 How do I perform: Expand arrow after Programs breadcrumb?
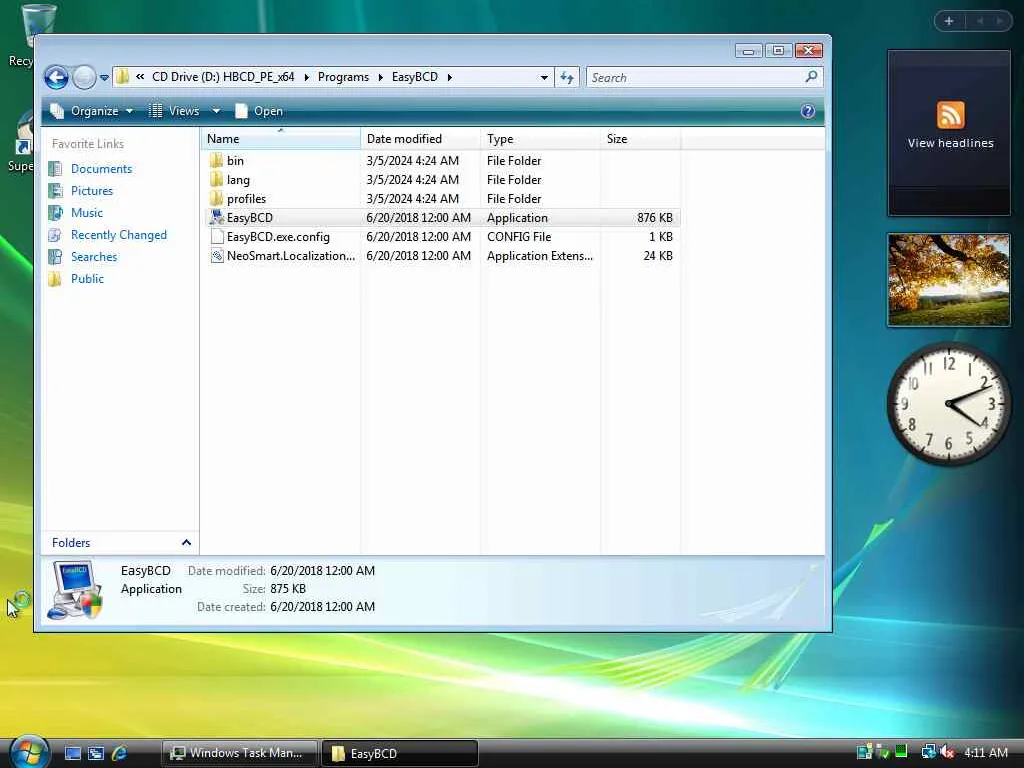(380, 77)
